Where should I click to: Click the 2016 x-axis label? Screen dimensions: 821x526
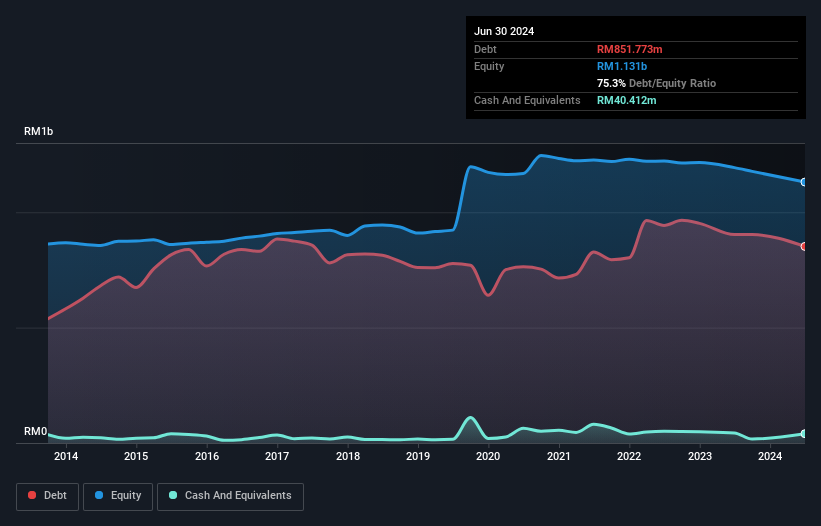click(207, 456)
